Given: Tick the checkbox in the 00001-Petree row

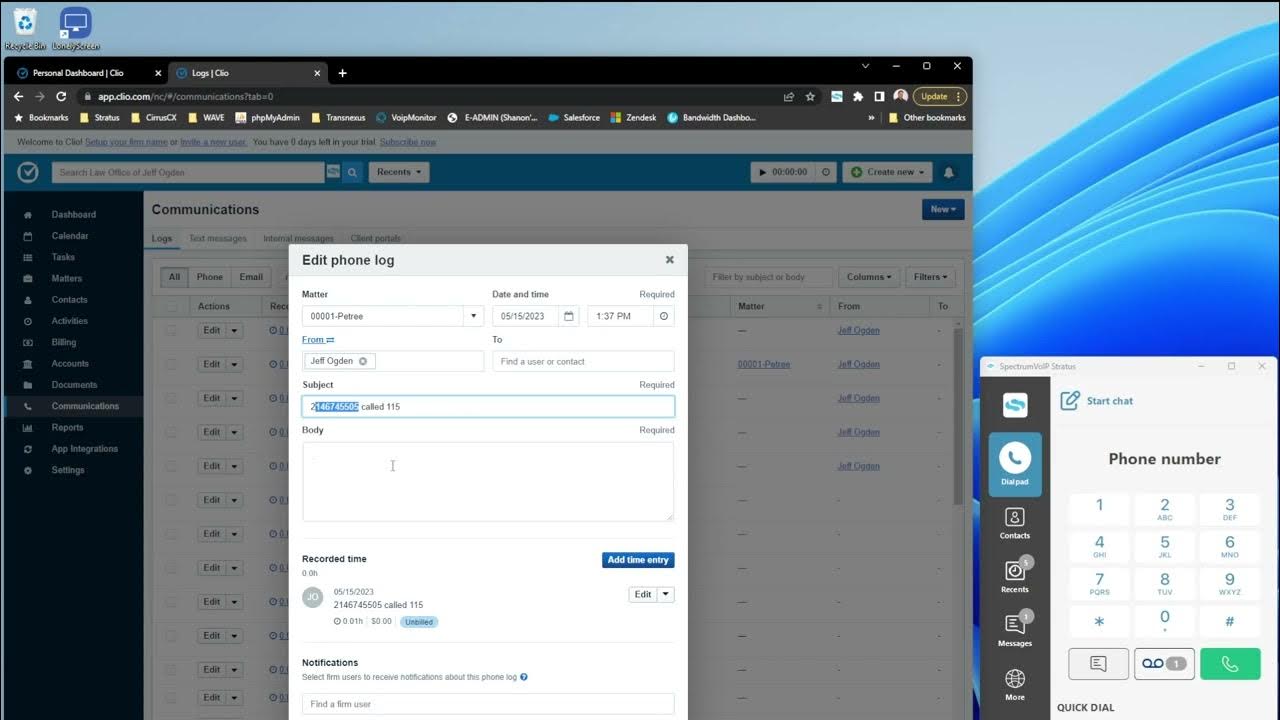Looking at the screenshot, I should tap(172, 364).
